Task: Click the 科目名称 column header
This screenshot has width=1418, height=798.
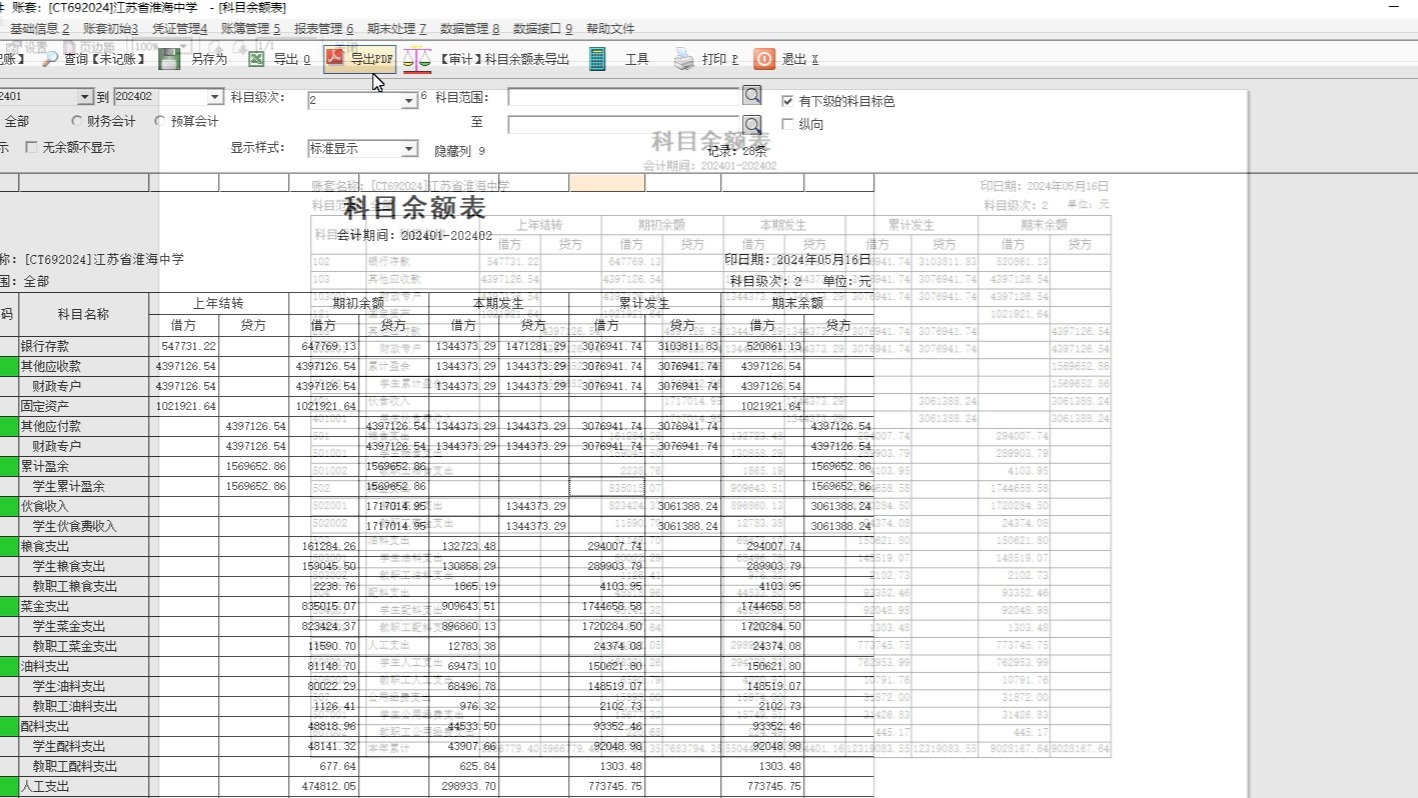Action: (x=83, y=314)
